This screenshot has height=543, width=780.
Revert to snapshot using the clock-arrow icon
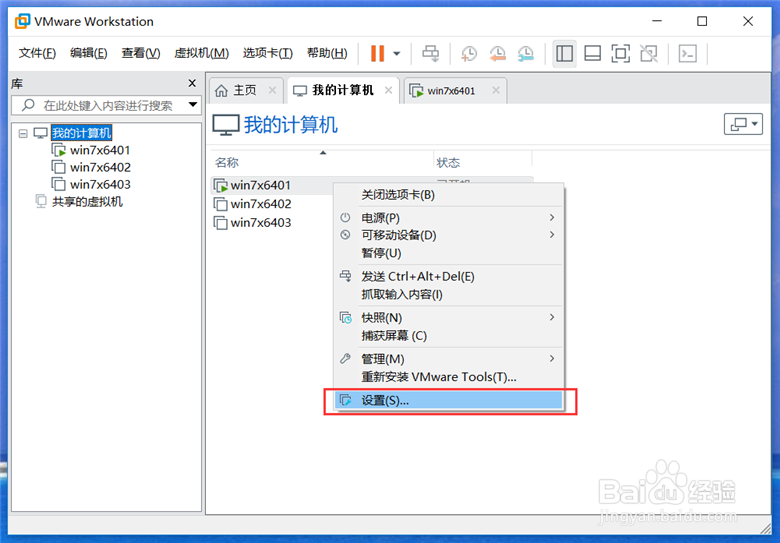[x=497, y=53]
